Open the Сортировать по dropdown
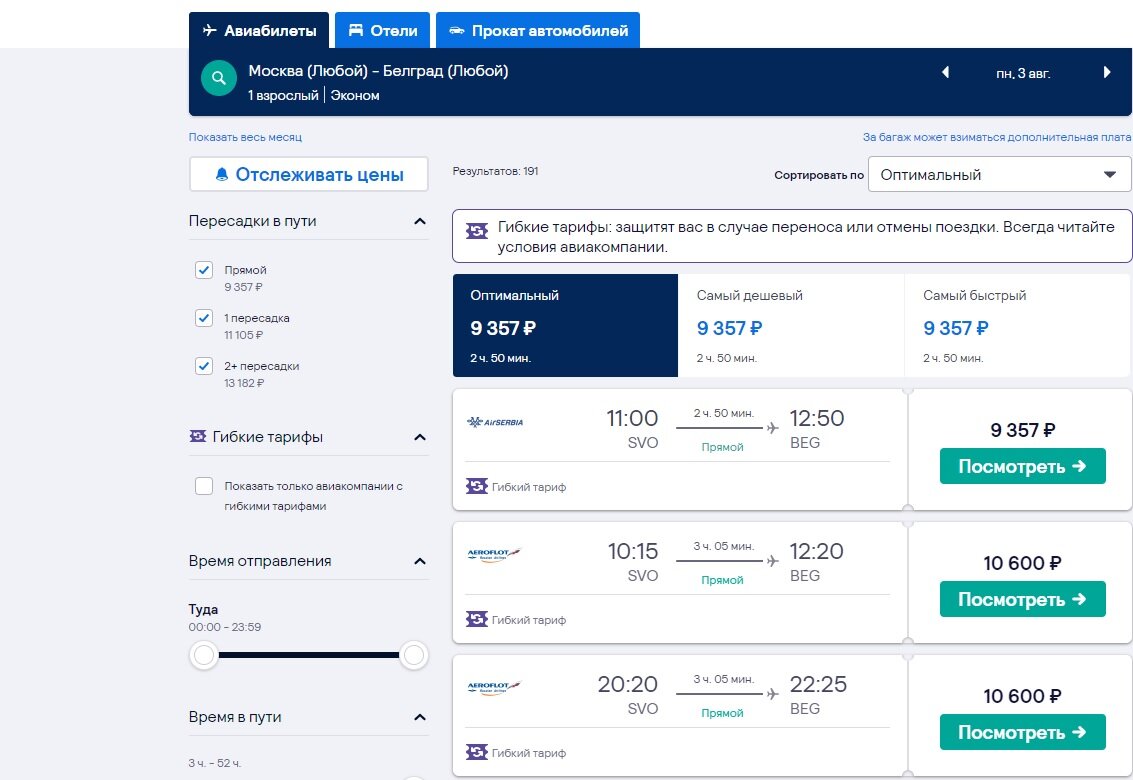 tap(999, 174)
